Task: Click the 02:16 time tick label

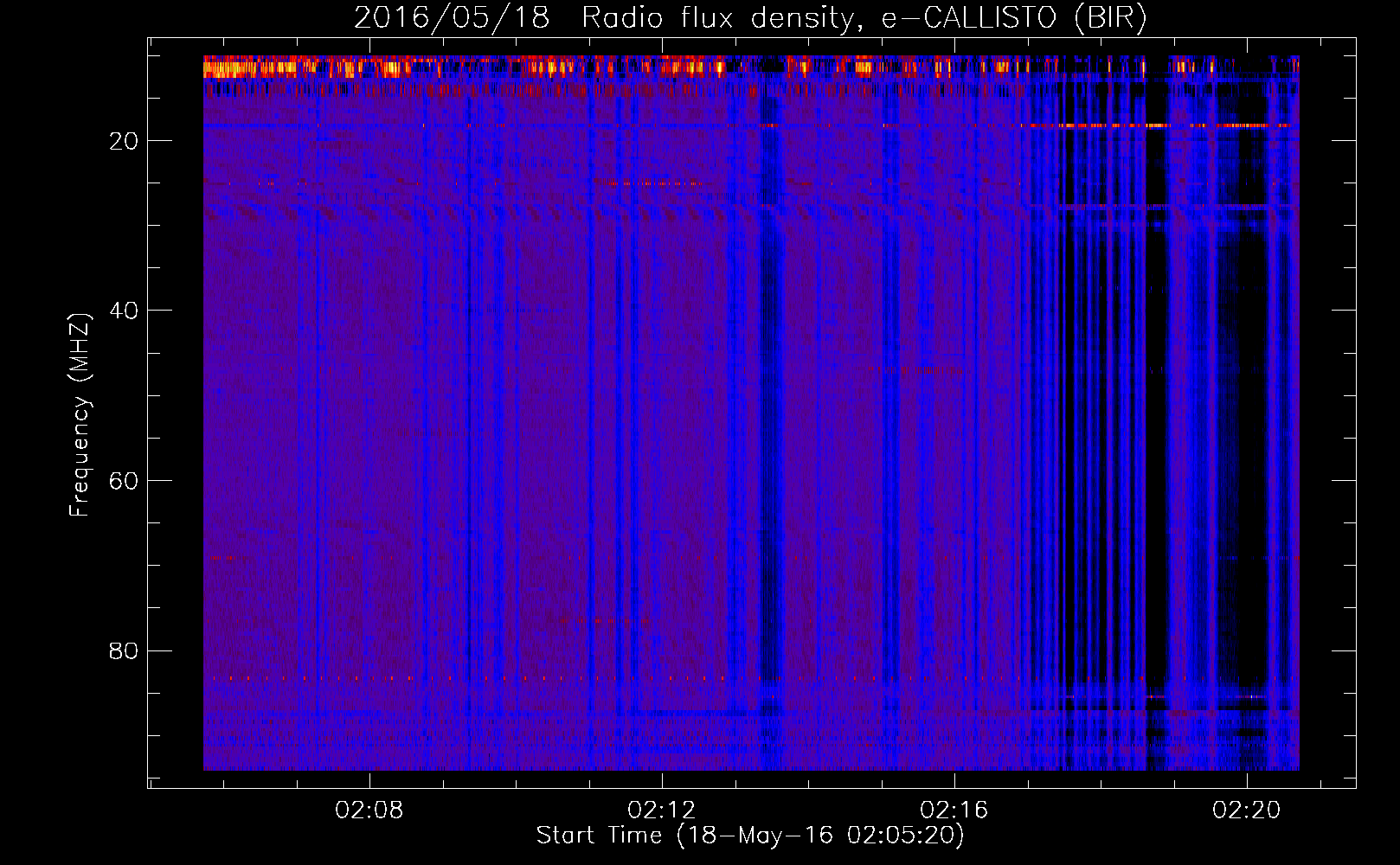Action: click(954, 810)
